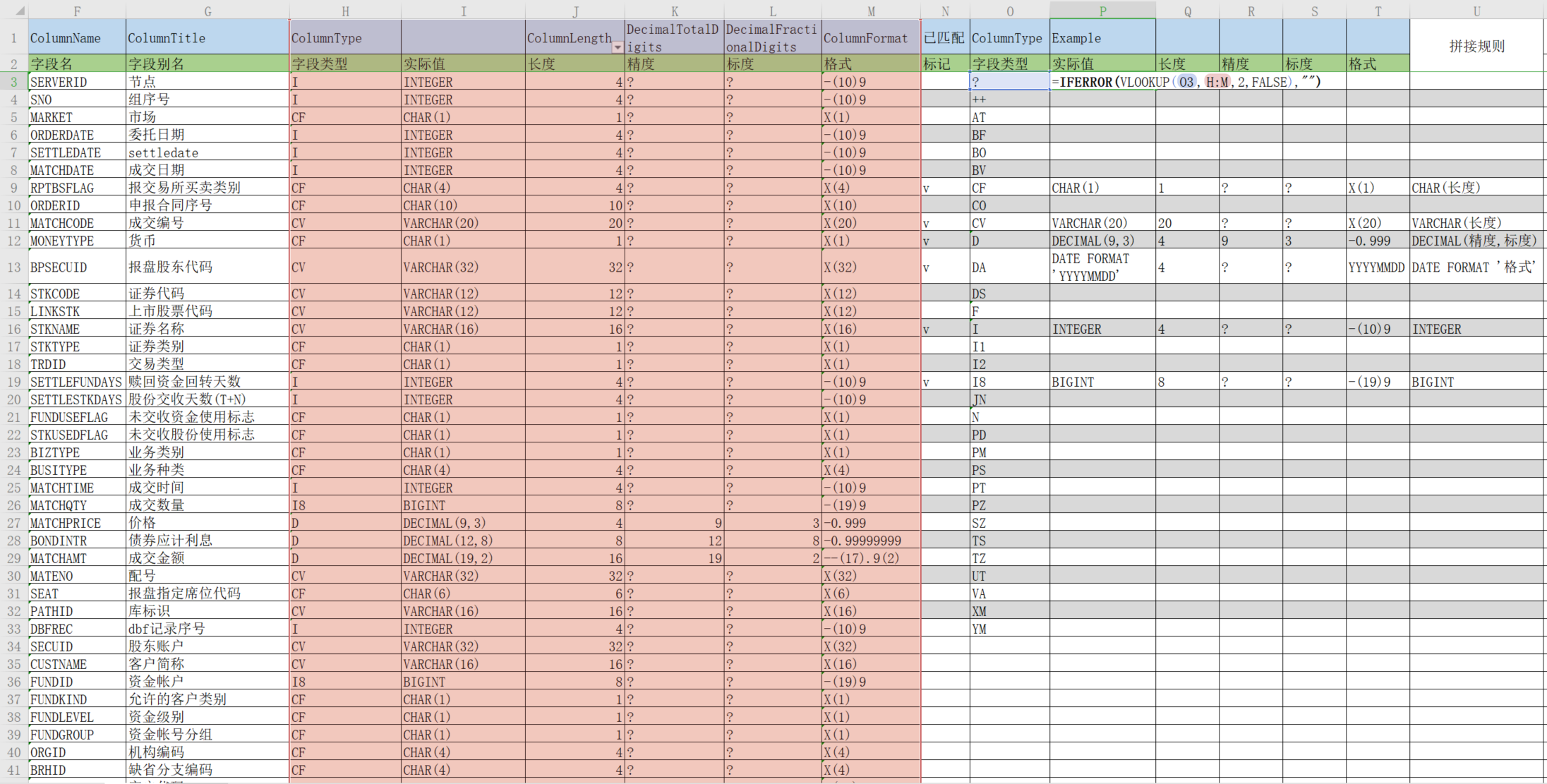Click the DA type cell in column O
The height and width of the screenshot is (784, 1547).
point(1010,267)
